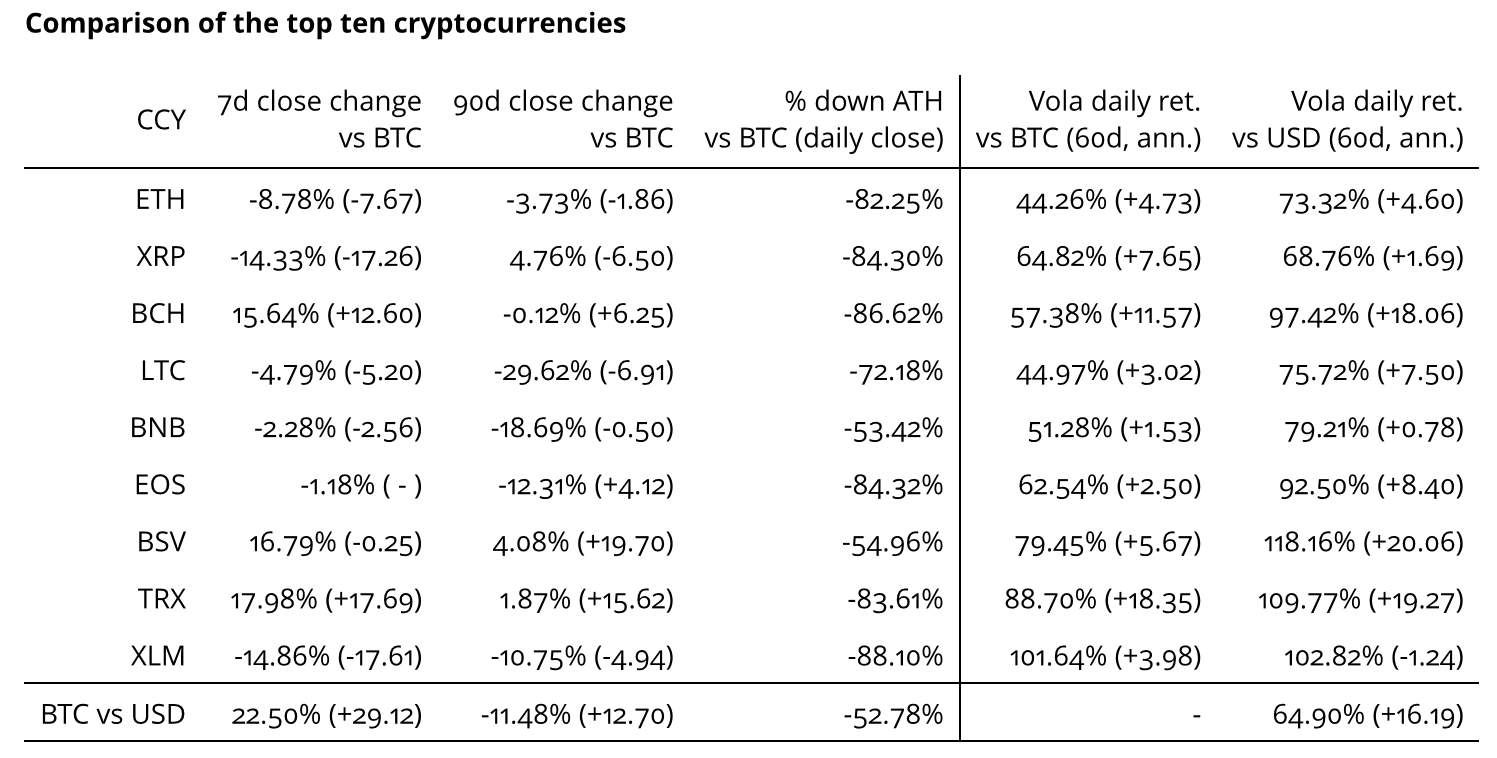Click the 7d close change header
This screenshot has height=758, width=1497.
coord(319,120)
